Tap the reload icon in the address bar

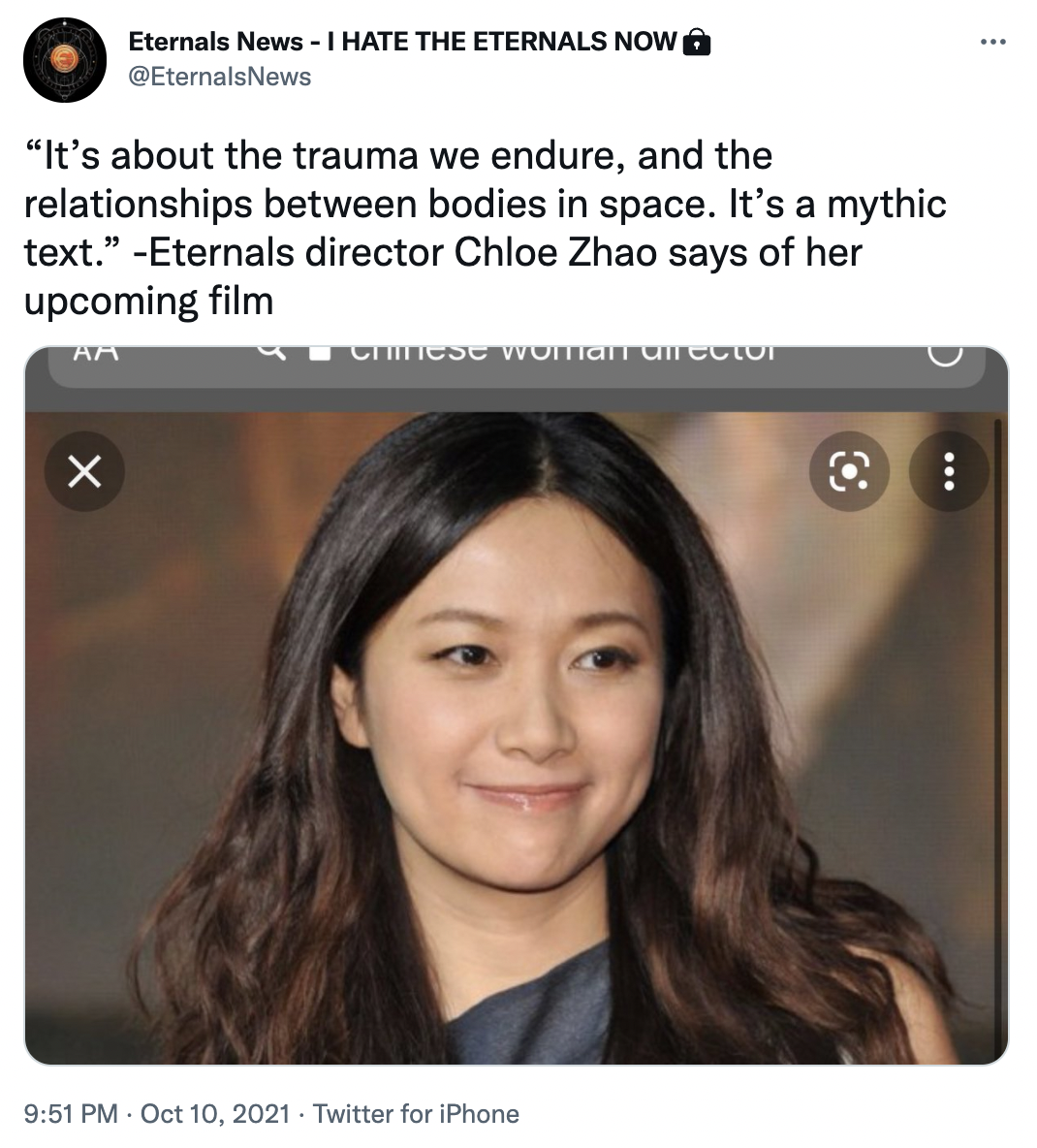point(944,354)
